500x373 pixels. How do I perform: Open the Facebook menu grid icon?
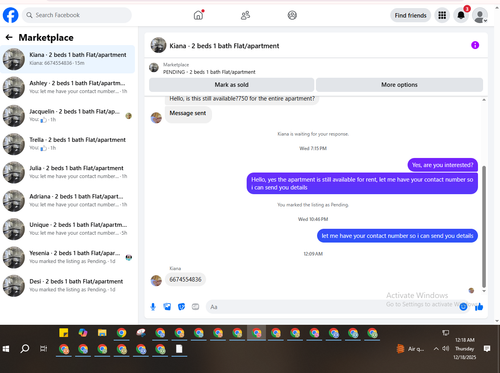442,15
